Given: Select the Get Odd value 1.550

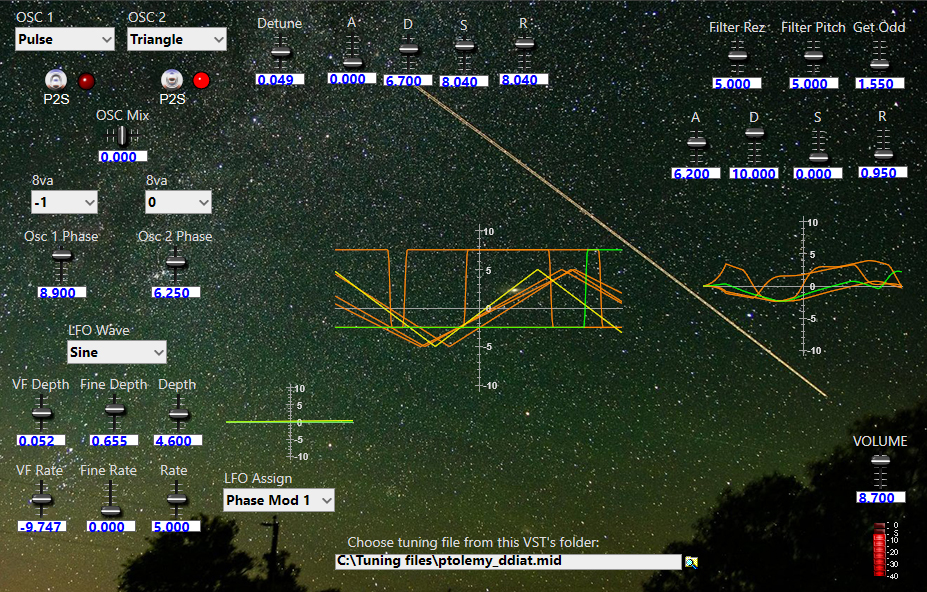Looking at the screenshot, I should coord(880,83).
